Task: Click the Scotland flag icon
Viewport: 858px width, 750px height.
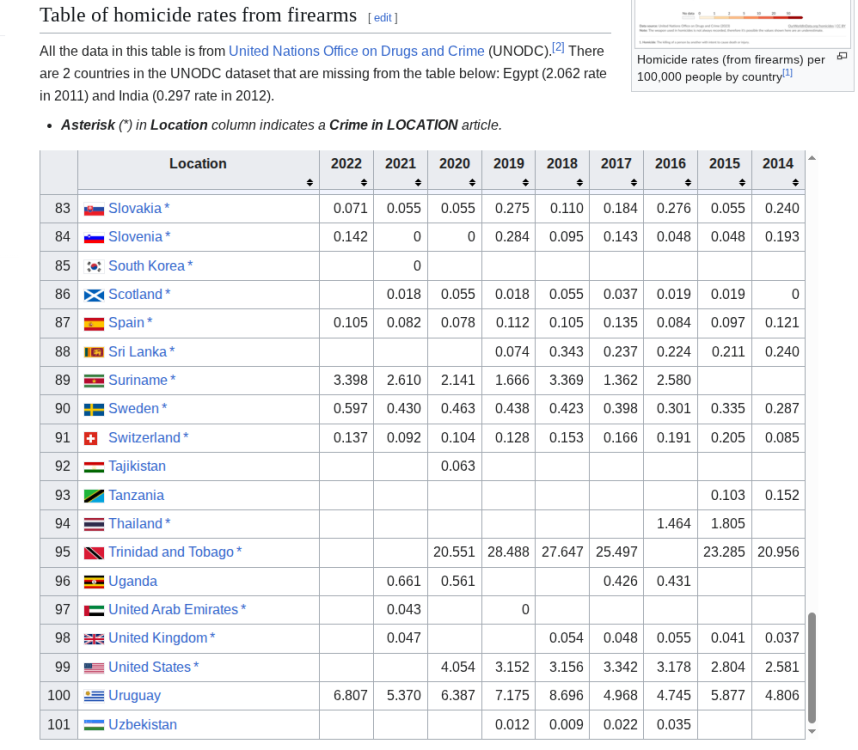Action: click(94, 295)
